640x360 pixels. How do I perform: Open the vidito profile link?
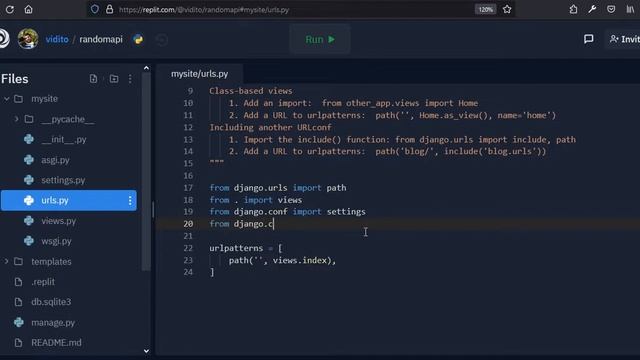coord(57,39)
